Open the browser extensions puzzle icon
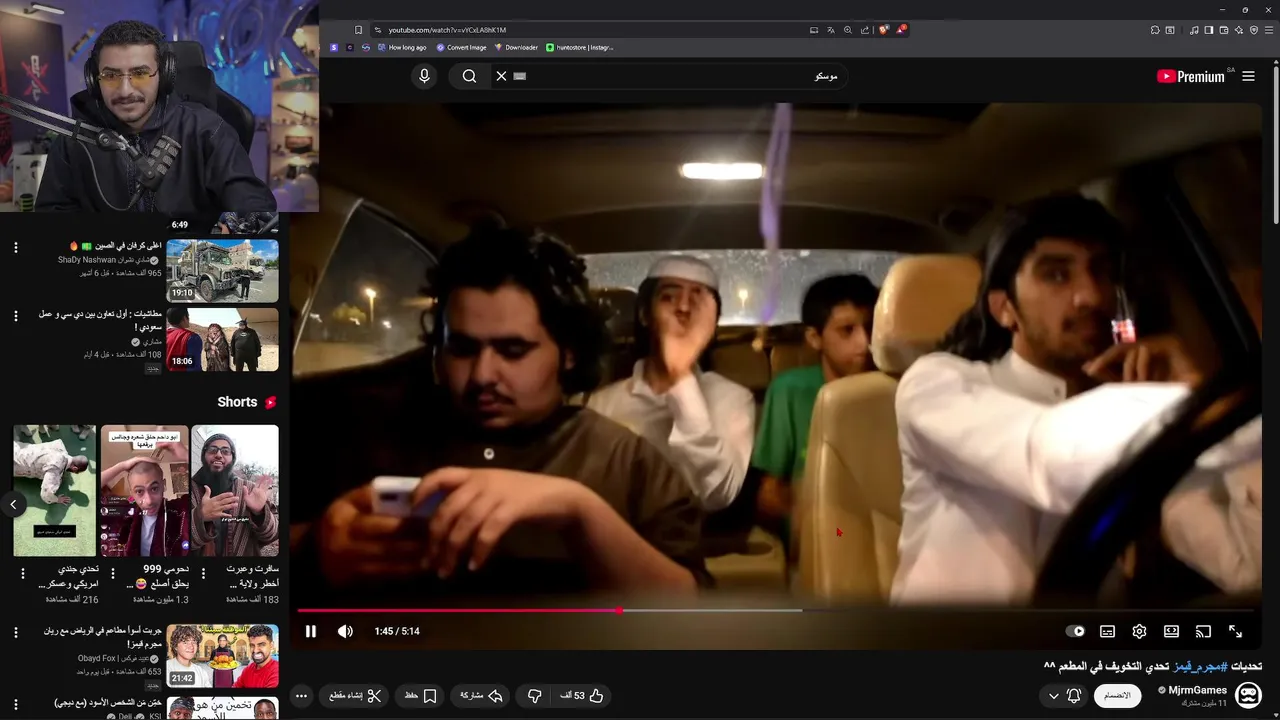Image resolution: width=1280 pixels, height=720 pixels. (x=1155, y=30)
